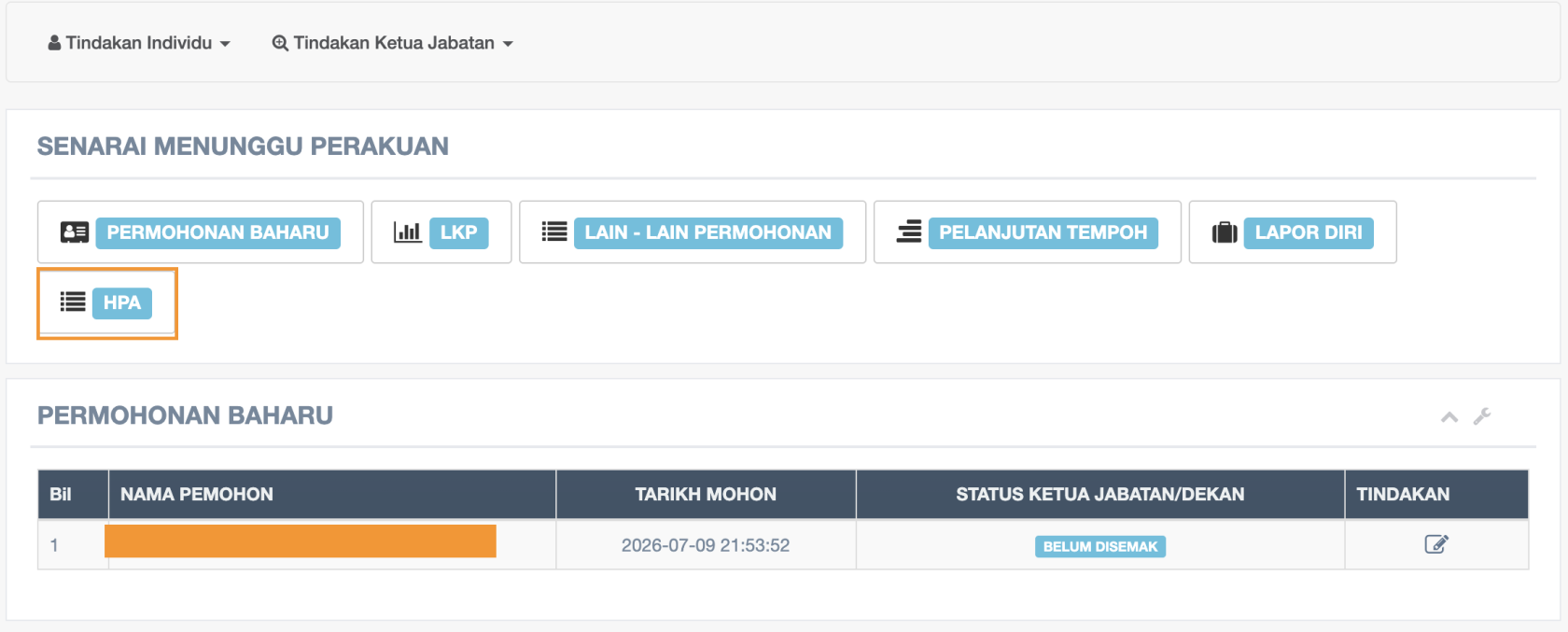
Task: Open the Tindakan Ketua Jabatan dropdown menu
Action: (393, 43)
